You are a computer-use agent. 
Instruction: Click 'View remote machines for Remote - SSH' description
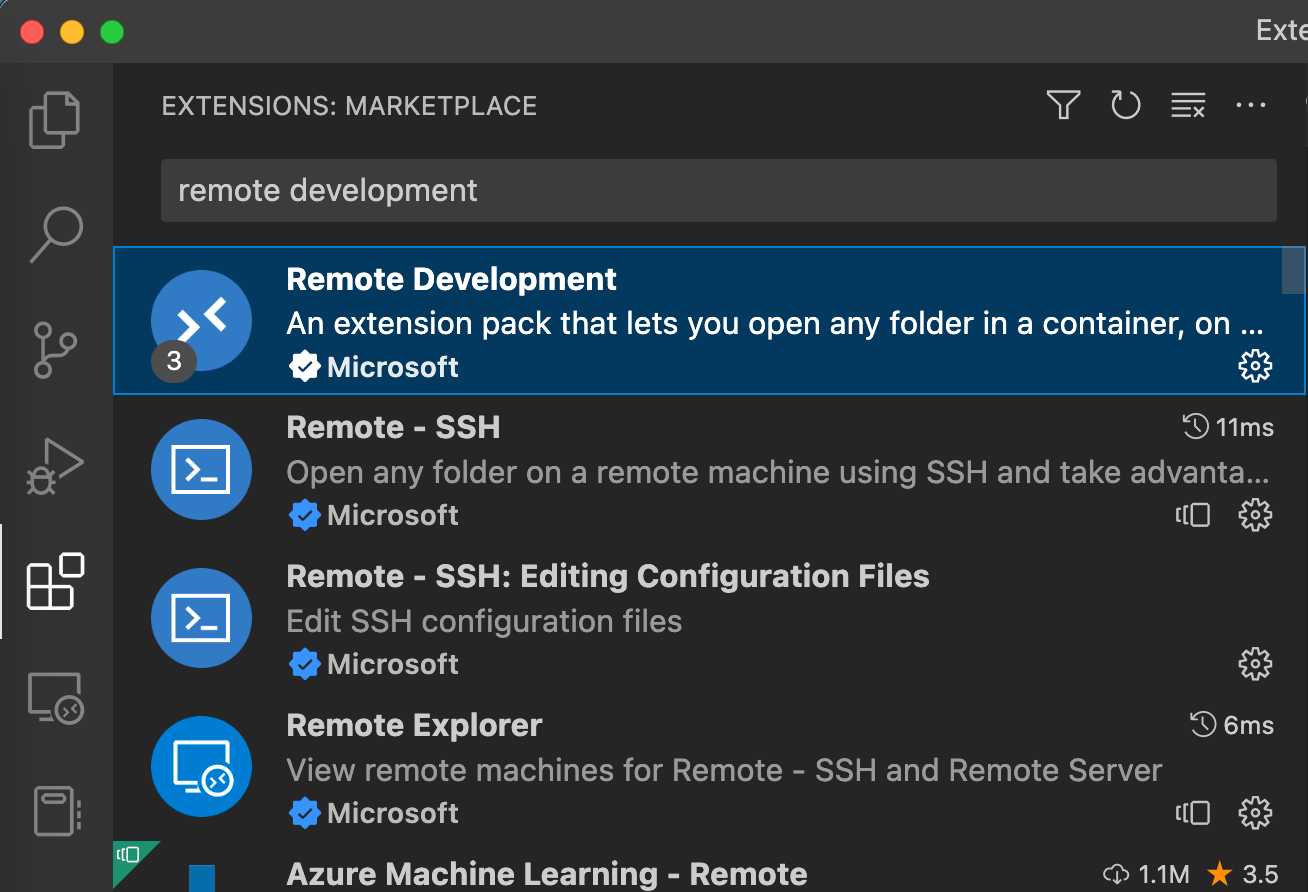pos(724,770)
